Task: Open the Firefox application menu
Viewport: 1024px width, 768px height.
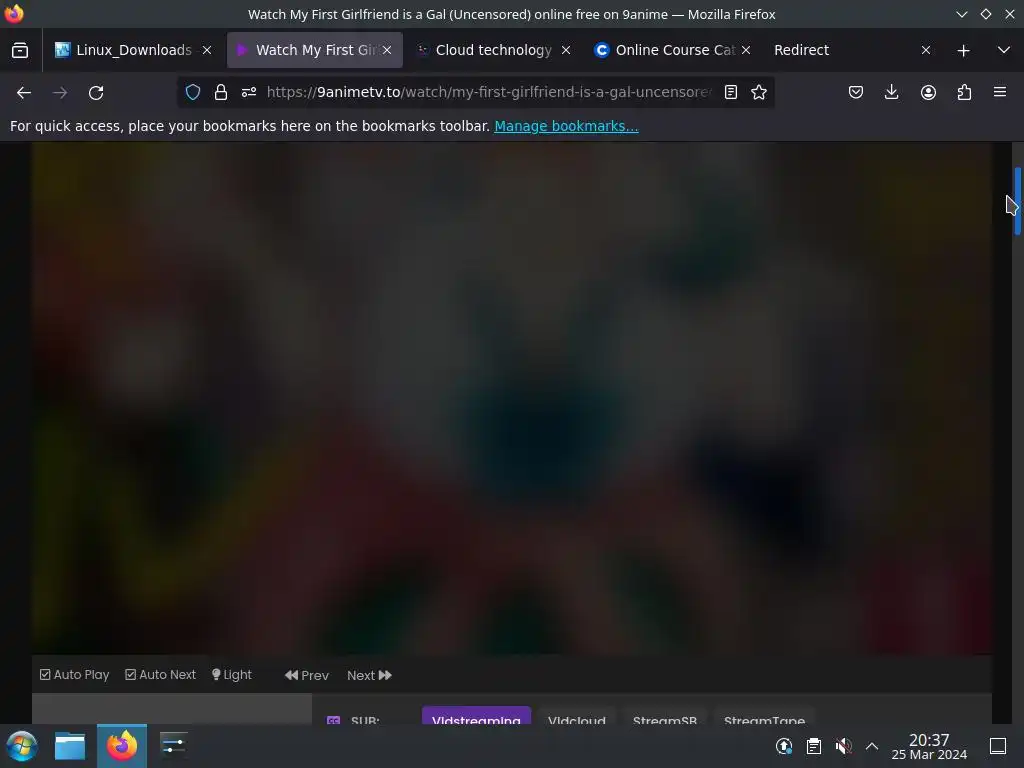Action: (x=1000, y=92)
